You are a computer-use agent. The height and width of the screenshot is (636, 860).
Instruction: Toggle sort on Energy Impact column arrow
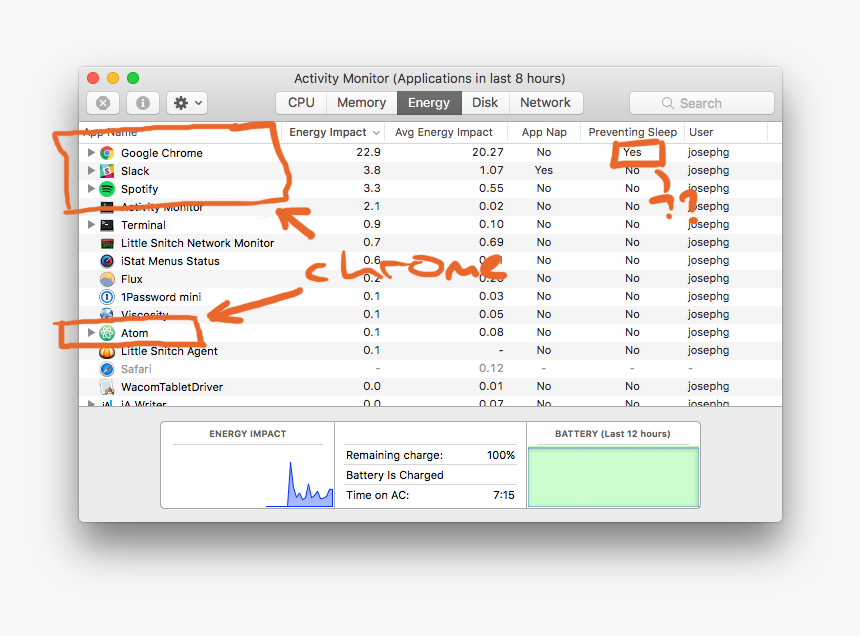(x=376, y=133)
